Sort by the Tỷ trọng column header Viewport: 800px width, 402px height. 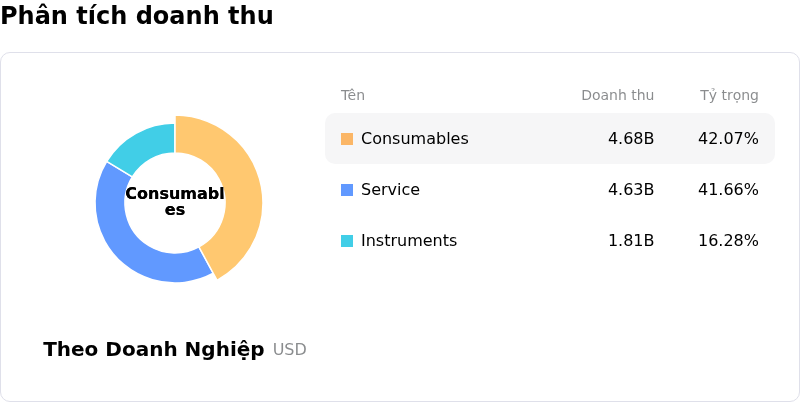[x=729, y=95]
